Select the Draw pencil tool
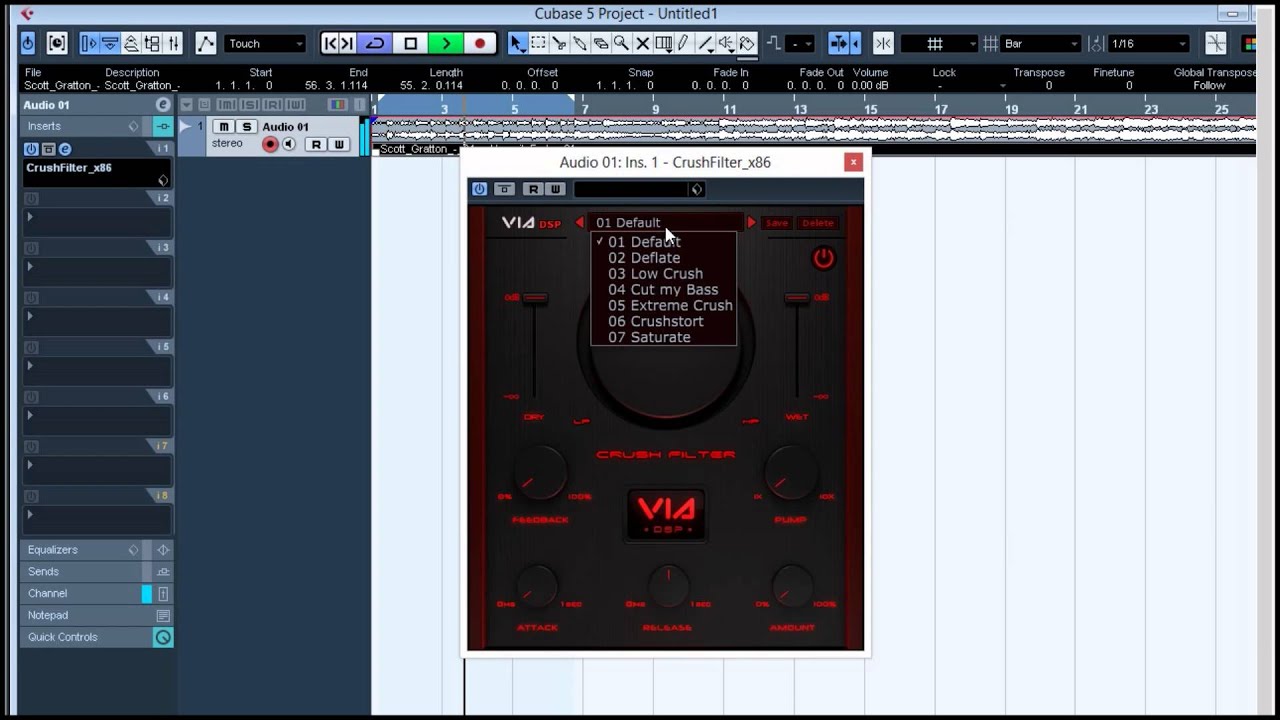 (x=683, y=44)
